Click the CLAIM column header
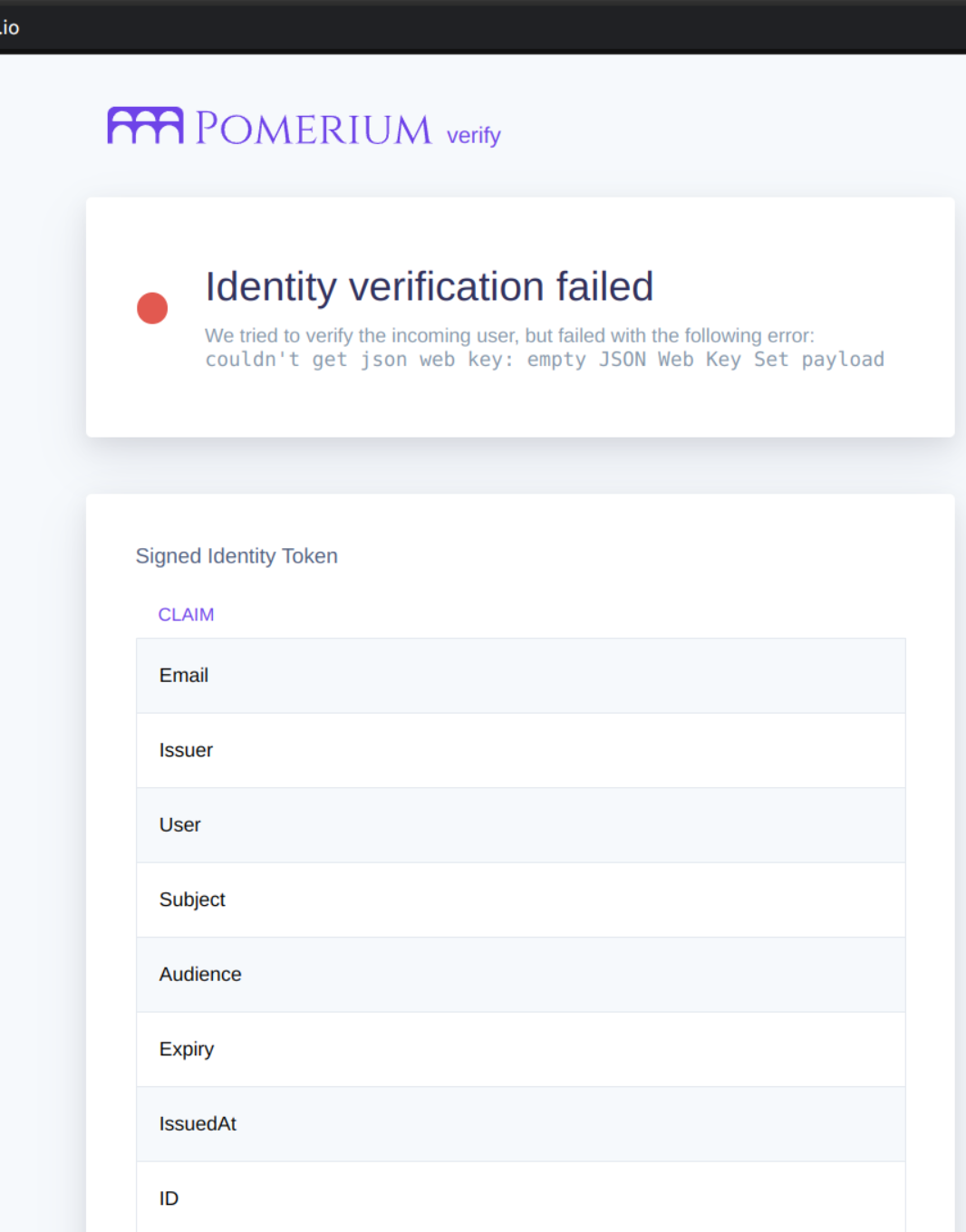This screenshot has height=1232, width=966. [x=186, y=614]
